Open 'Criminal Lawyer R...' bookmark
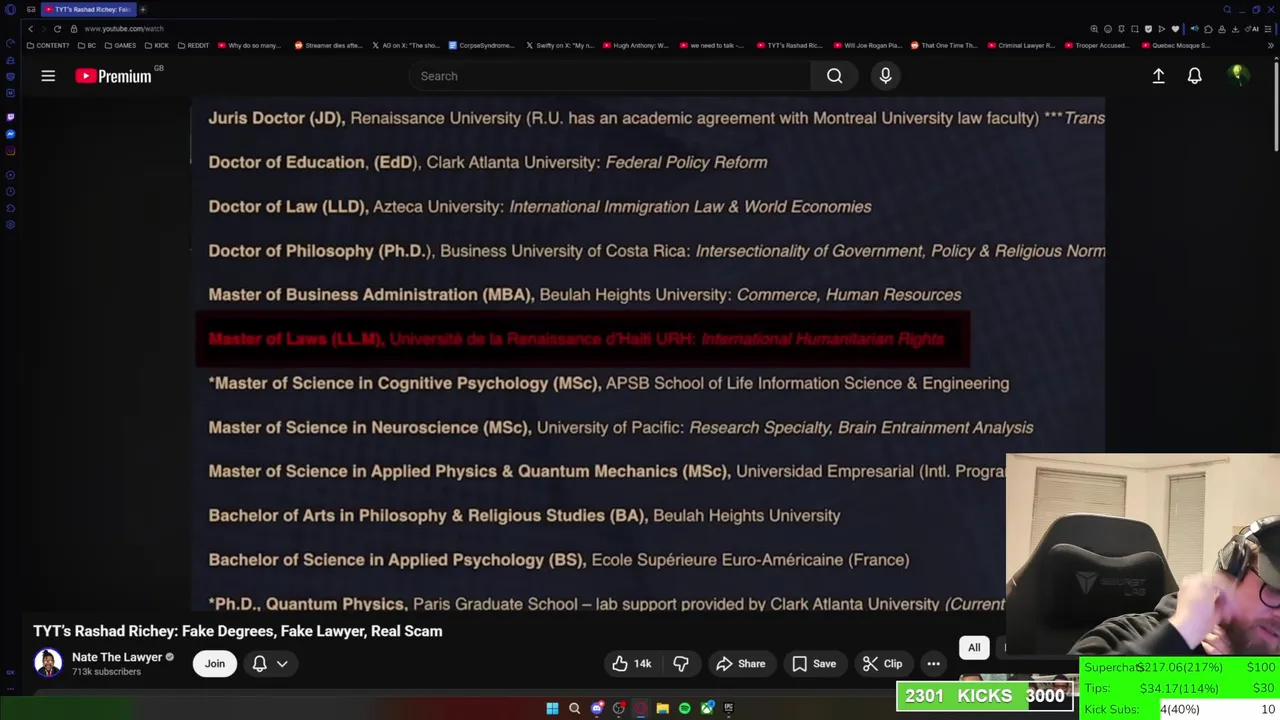 (x=1021, y=45)
